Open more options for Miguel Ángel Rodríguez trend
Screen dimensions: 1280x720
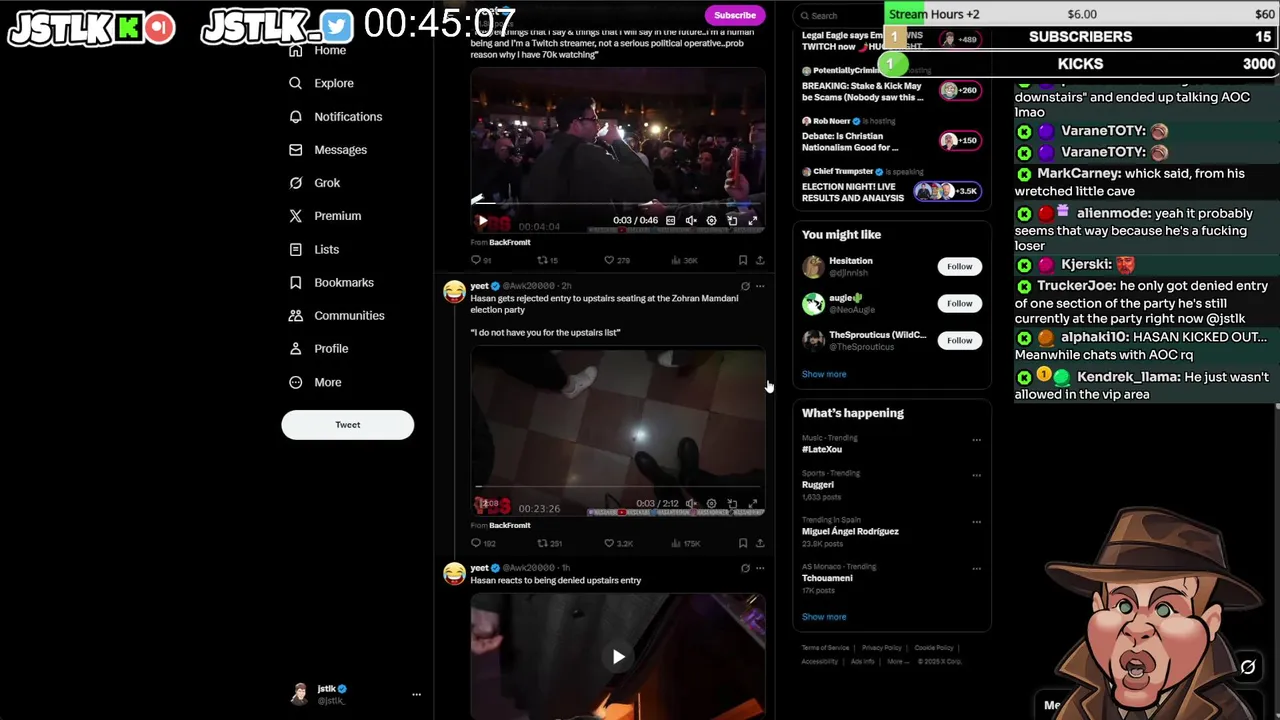(977, 522)
